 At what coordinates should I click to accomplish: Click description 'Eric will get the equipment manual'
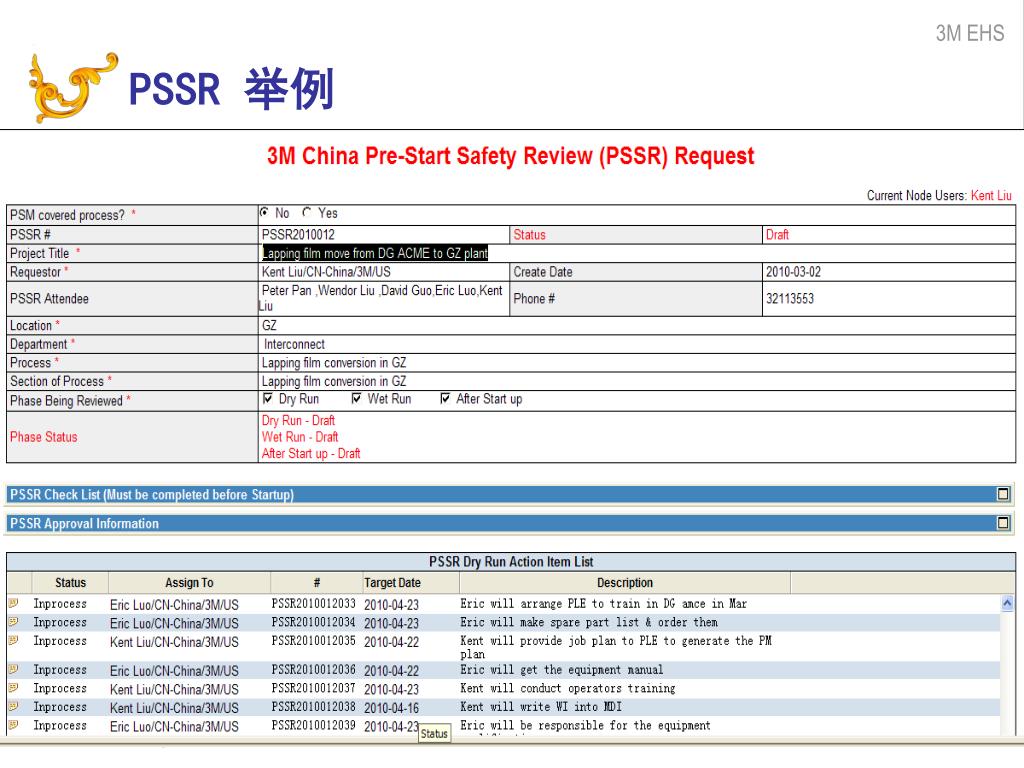562,670
